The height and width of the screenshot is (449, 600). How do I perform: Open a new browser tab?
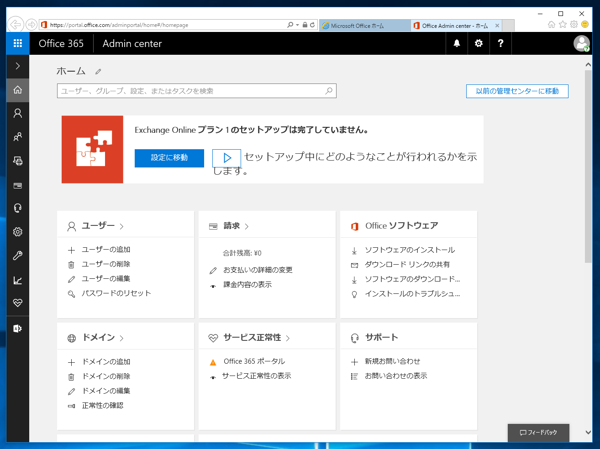pos(508,25)
